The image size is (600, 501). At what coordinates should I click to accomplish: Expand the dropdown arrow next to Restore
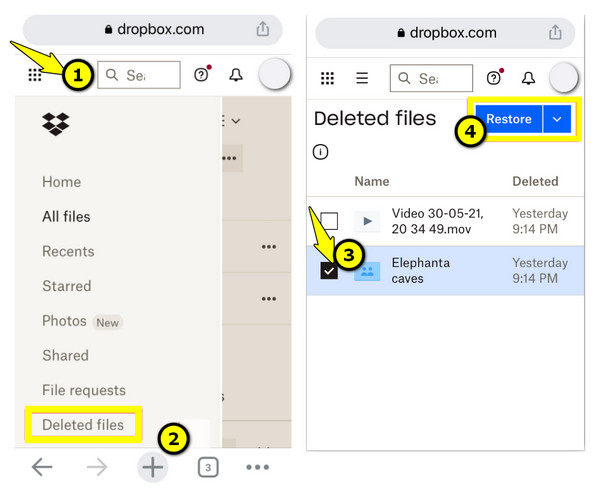coord(559,119)
